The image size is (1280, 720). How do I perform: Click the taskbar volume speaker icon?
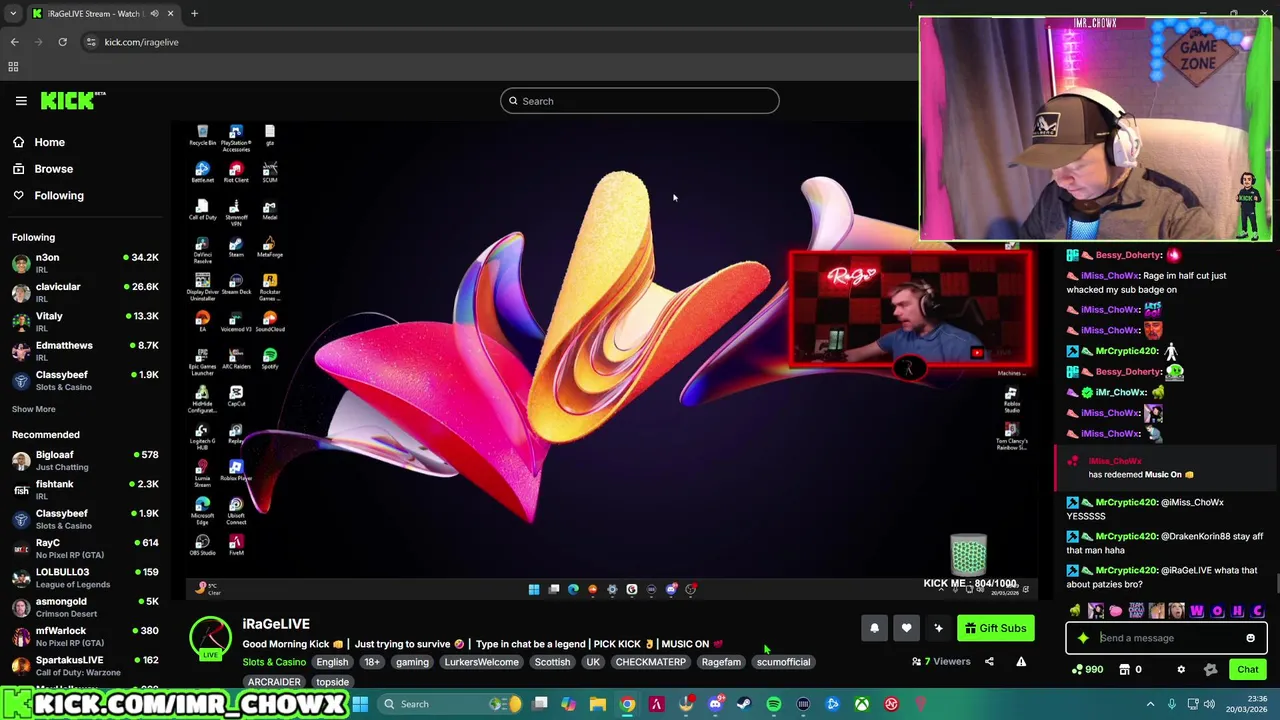1211,704
